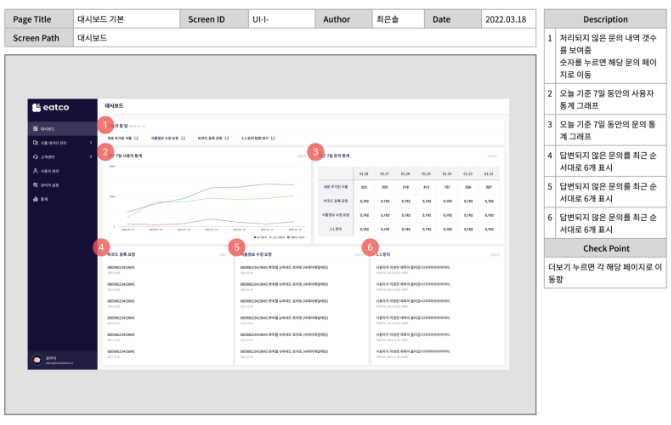
Task: Click 더보기 in 7일 사용자 통계 panel
Action: click(x=301, y=156)
